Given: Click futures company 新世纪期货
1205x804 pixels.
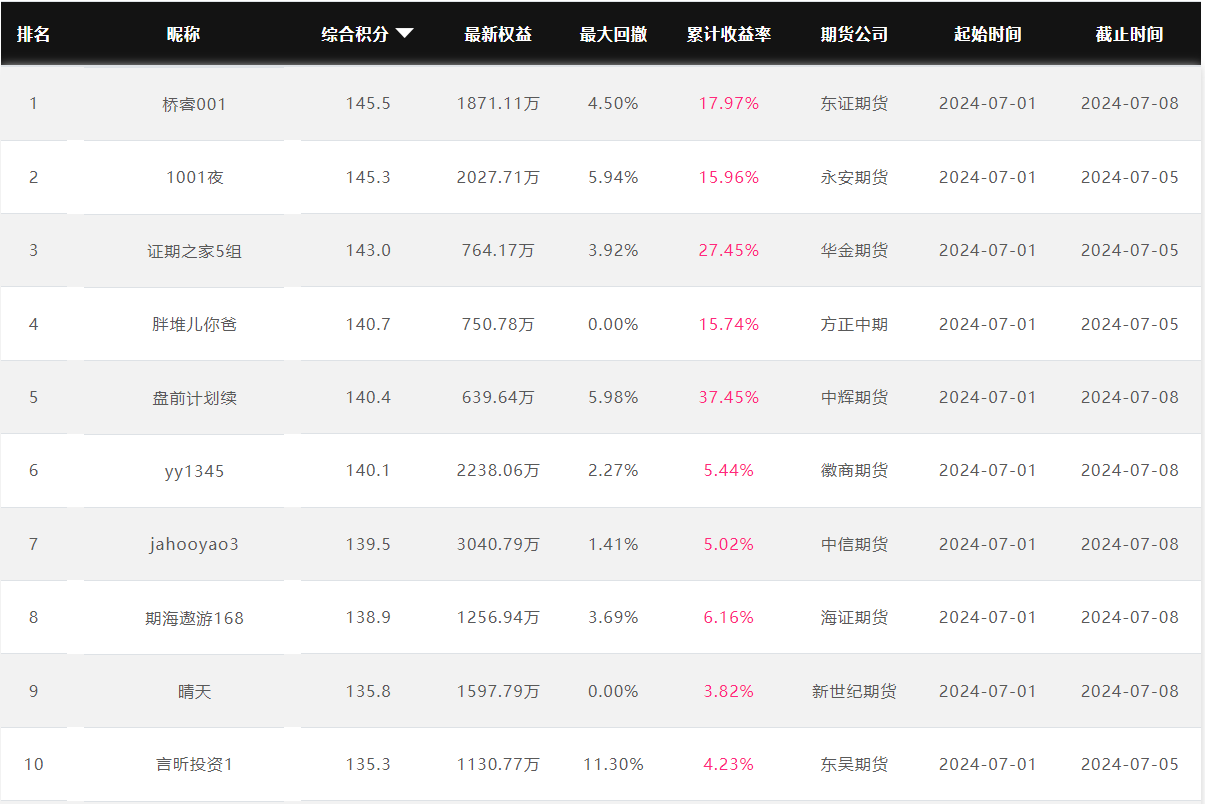Looking at the screenshot, I should pyautogui.click(x=854, y=691).
